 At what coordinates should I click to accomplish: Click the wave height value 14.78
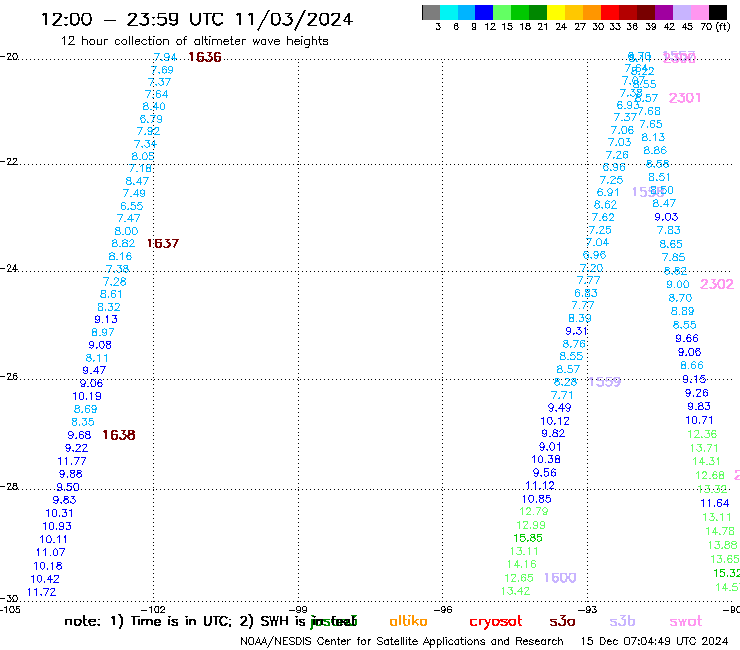[720, 531]
